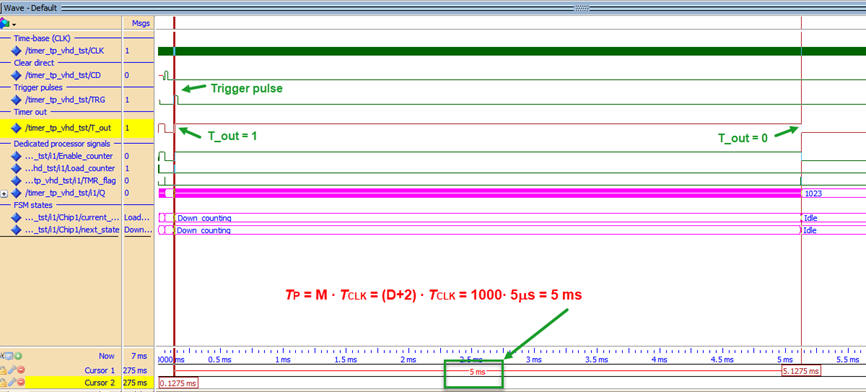Click the diamond icon of TMR_flag signal
This screenshot has height=392, width=866.
pos(16,181)
